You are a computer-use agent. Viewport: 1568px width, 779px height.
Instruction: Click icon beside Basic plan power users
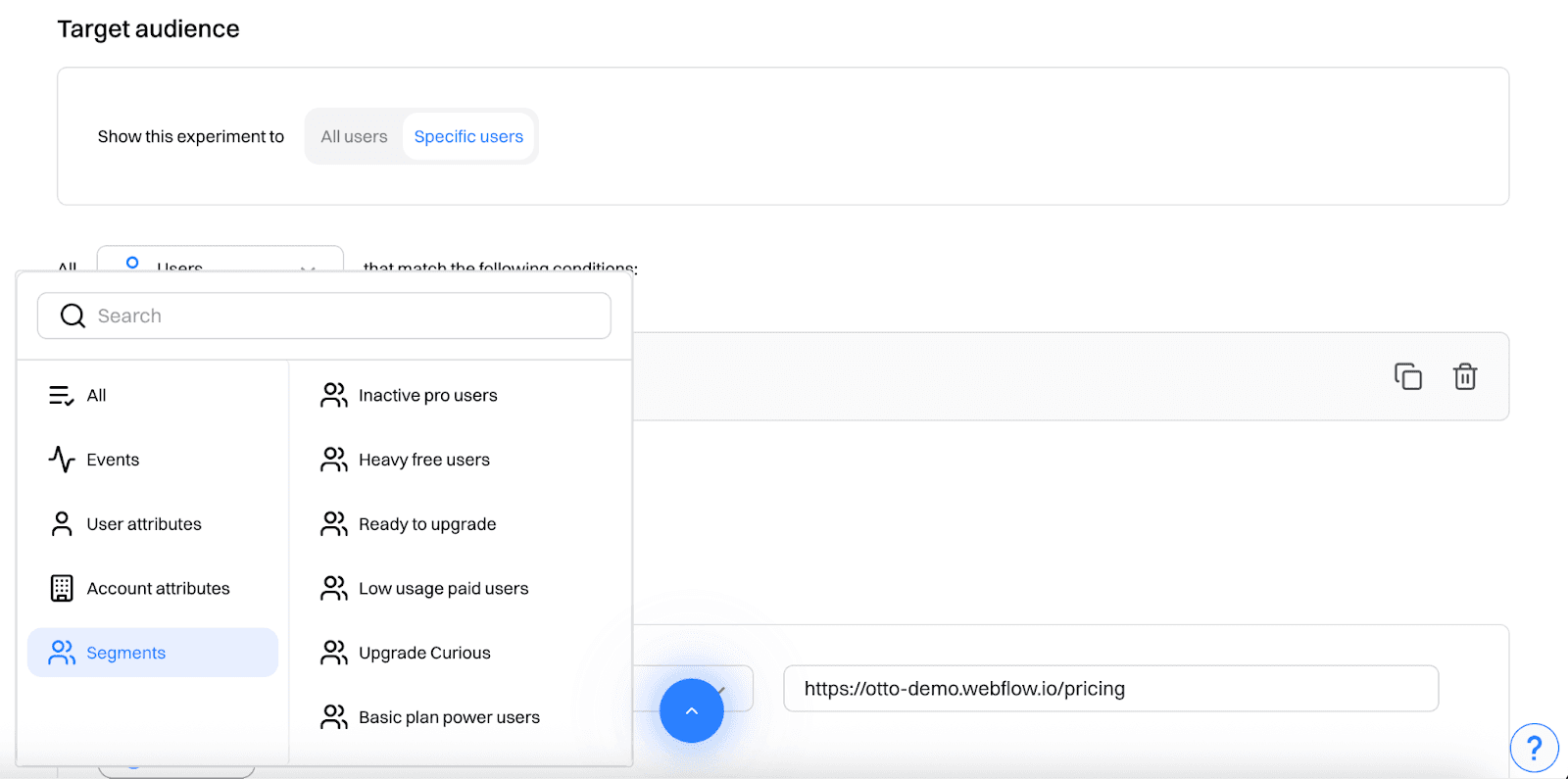[334, 717]
